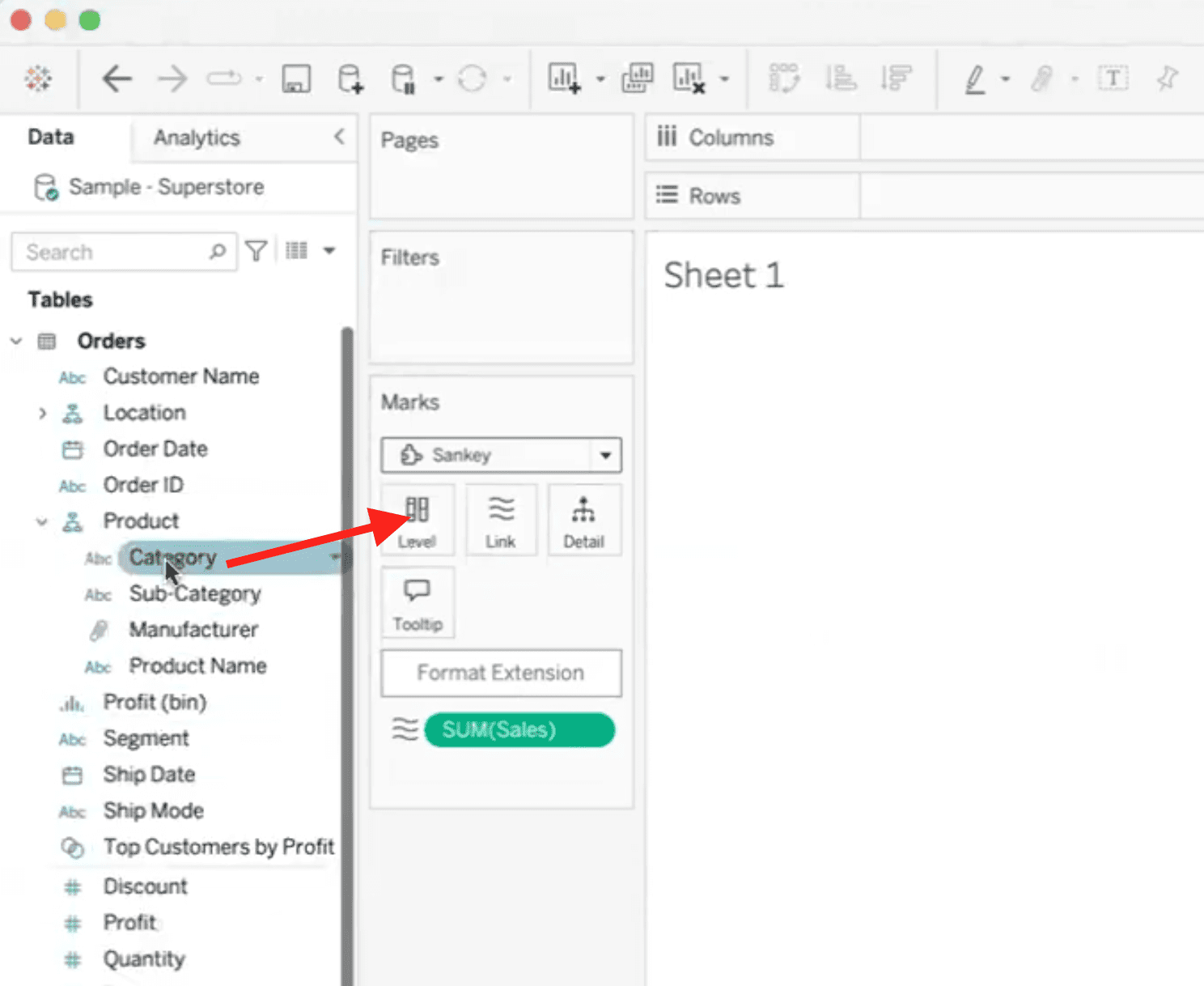Screen dimensions: 1204x986
Task: Click the New worksheet icon
Action: (564, 79)
